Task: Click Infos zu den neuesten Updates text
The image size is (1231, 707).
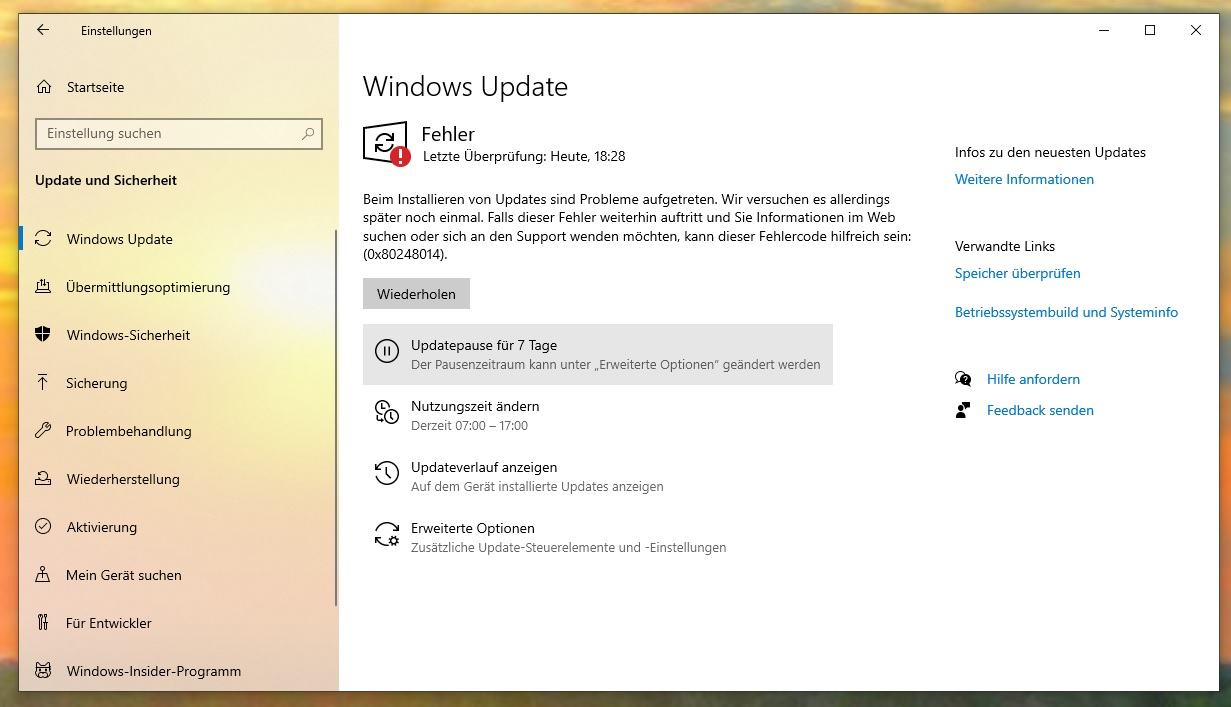Action: [1050, 152]
